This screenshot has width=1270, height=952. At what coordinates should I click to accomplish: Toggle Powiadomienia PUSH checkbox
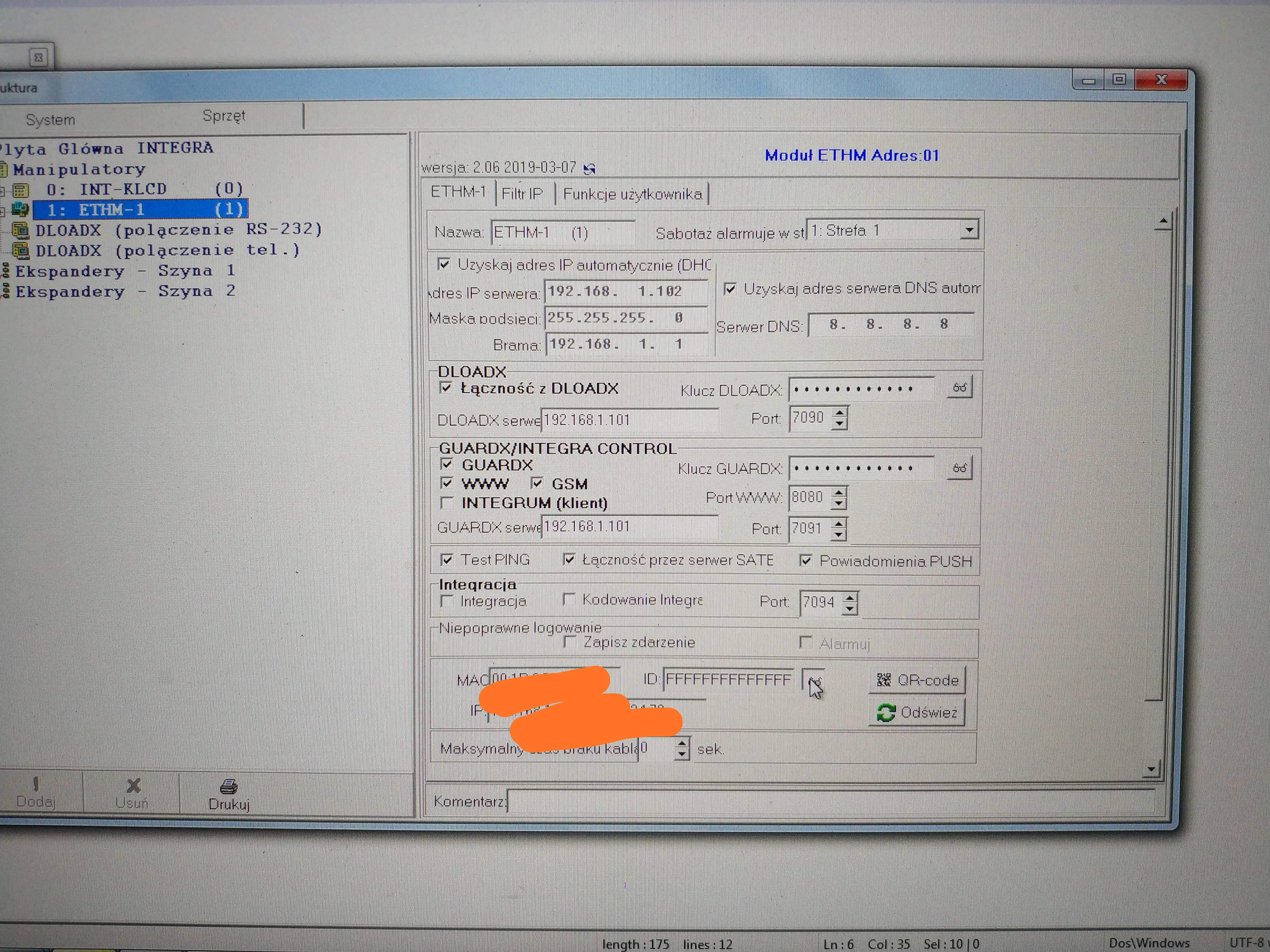click(x=805, y=560)
